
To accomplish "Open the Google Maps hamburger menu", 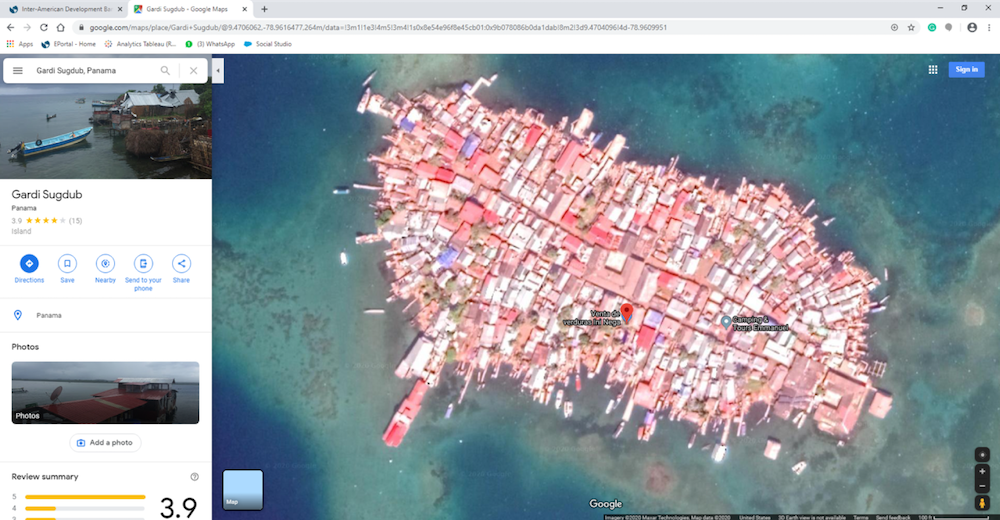I will 18,71.
